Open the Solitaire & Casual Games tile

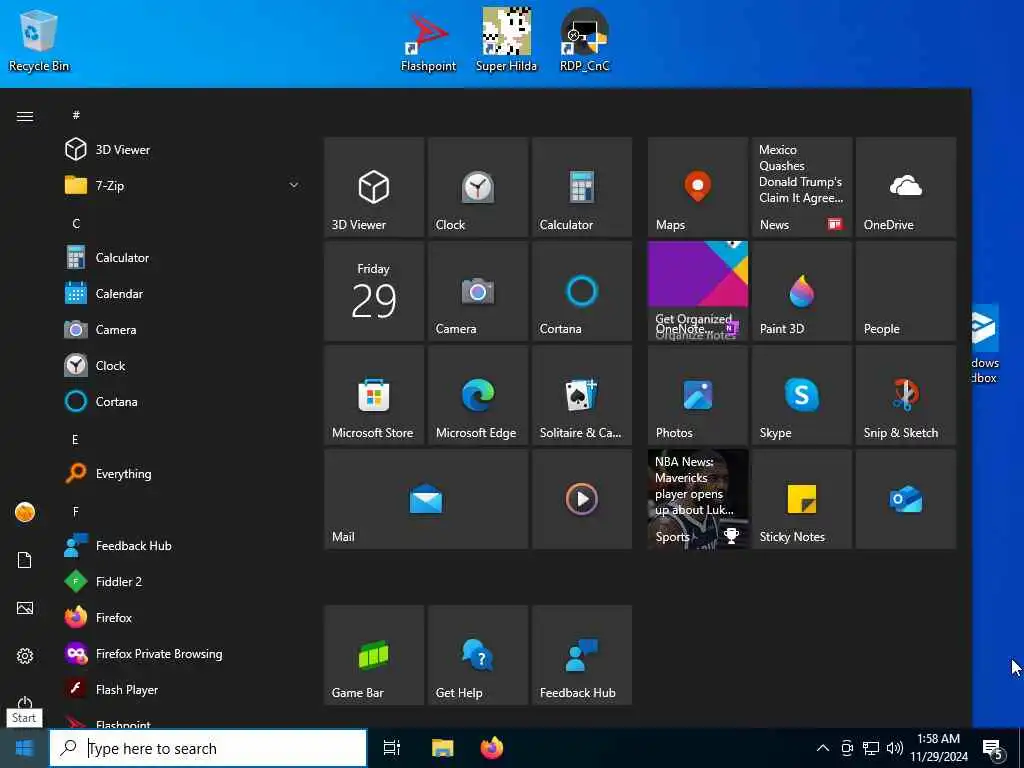click(x=582, y=395)
